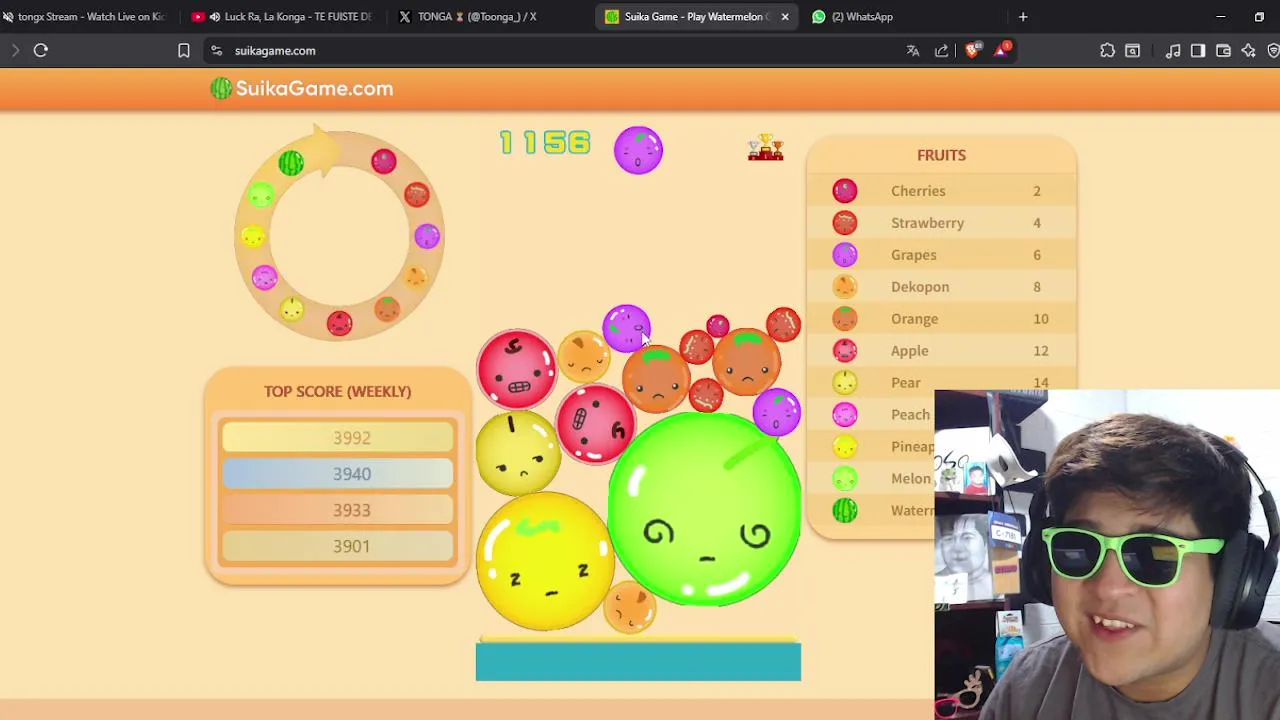Click the watermelon icon on the fruit cycle ring

tap(291, 163)
